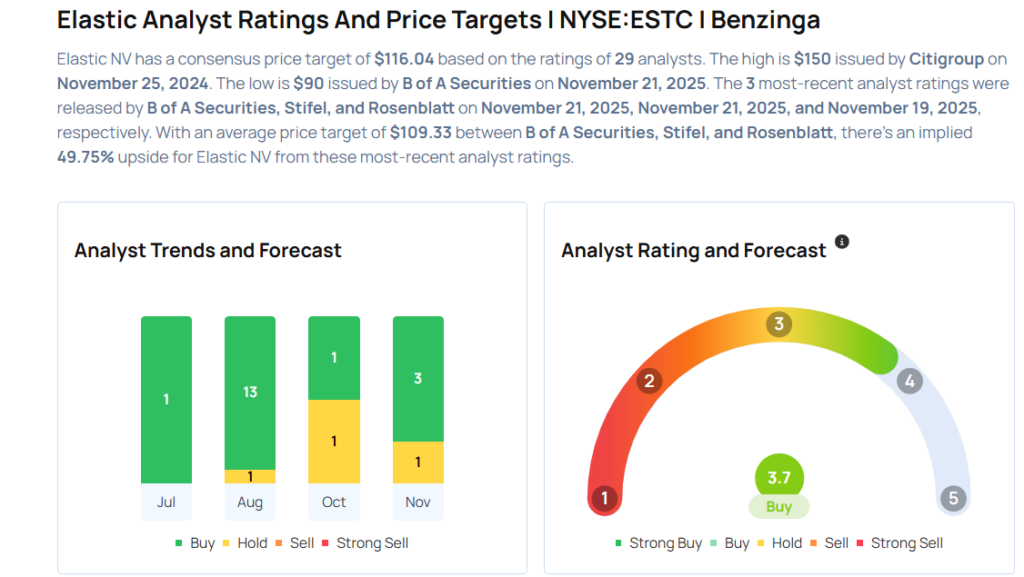Screen dimensions: 1024x577
Task: Click the Aug bar segment showing 13 Buy ratings
Action: [x=250, y=392]
